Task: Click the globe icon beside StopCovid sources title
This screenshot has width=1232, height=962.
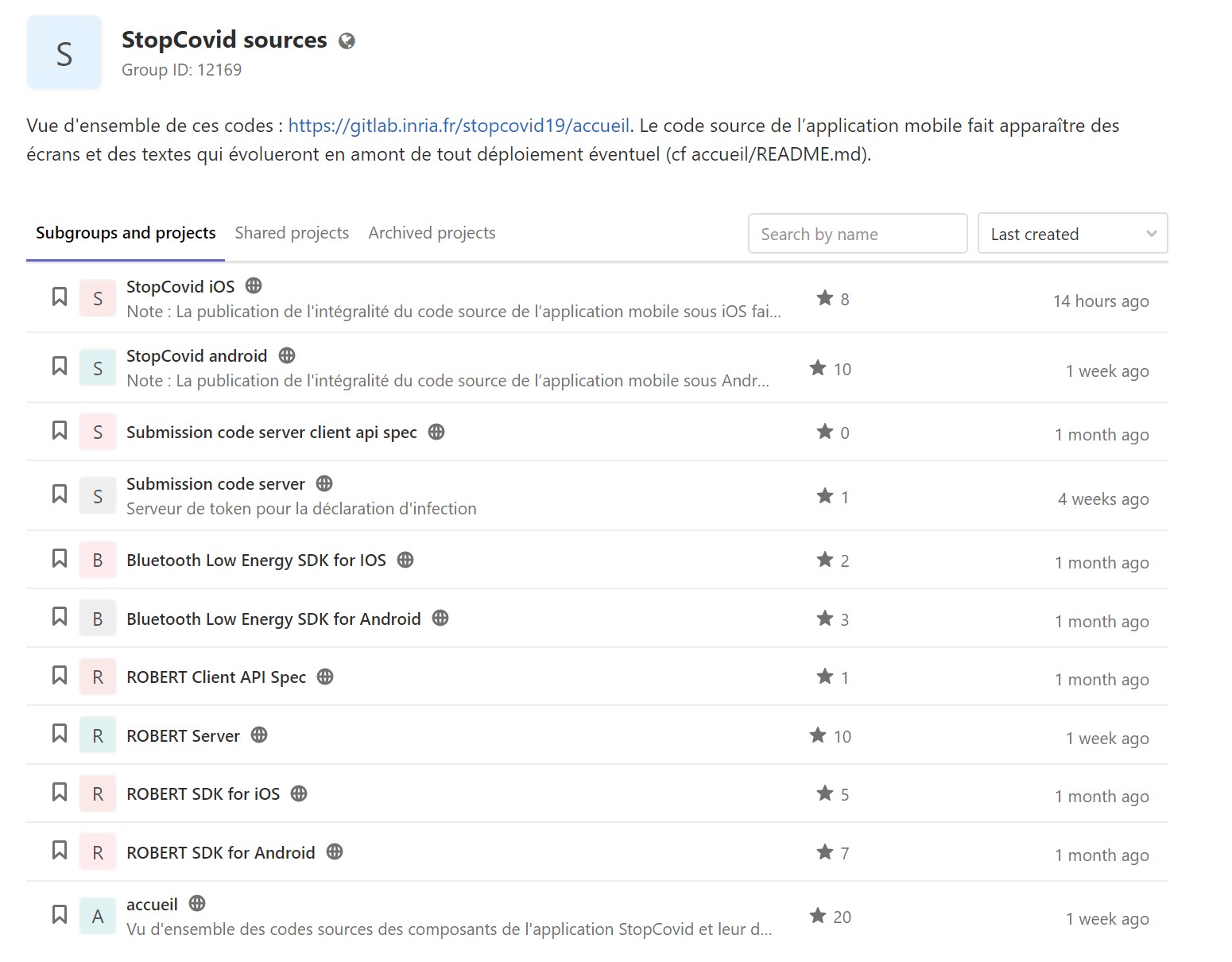Action: 347,41
